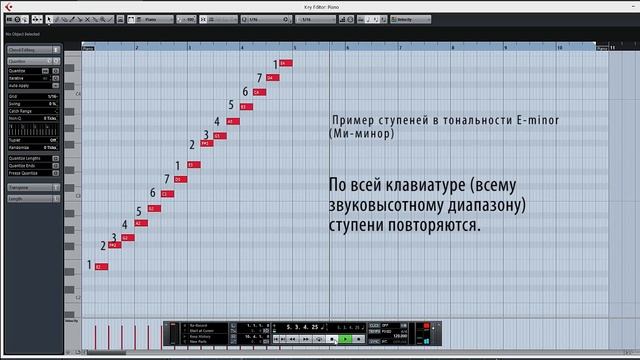Click the red E2 note labeled 1
640x360 pixels.
pyautogui.click(x=101, y=267)
